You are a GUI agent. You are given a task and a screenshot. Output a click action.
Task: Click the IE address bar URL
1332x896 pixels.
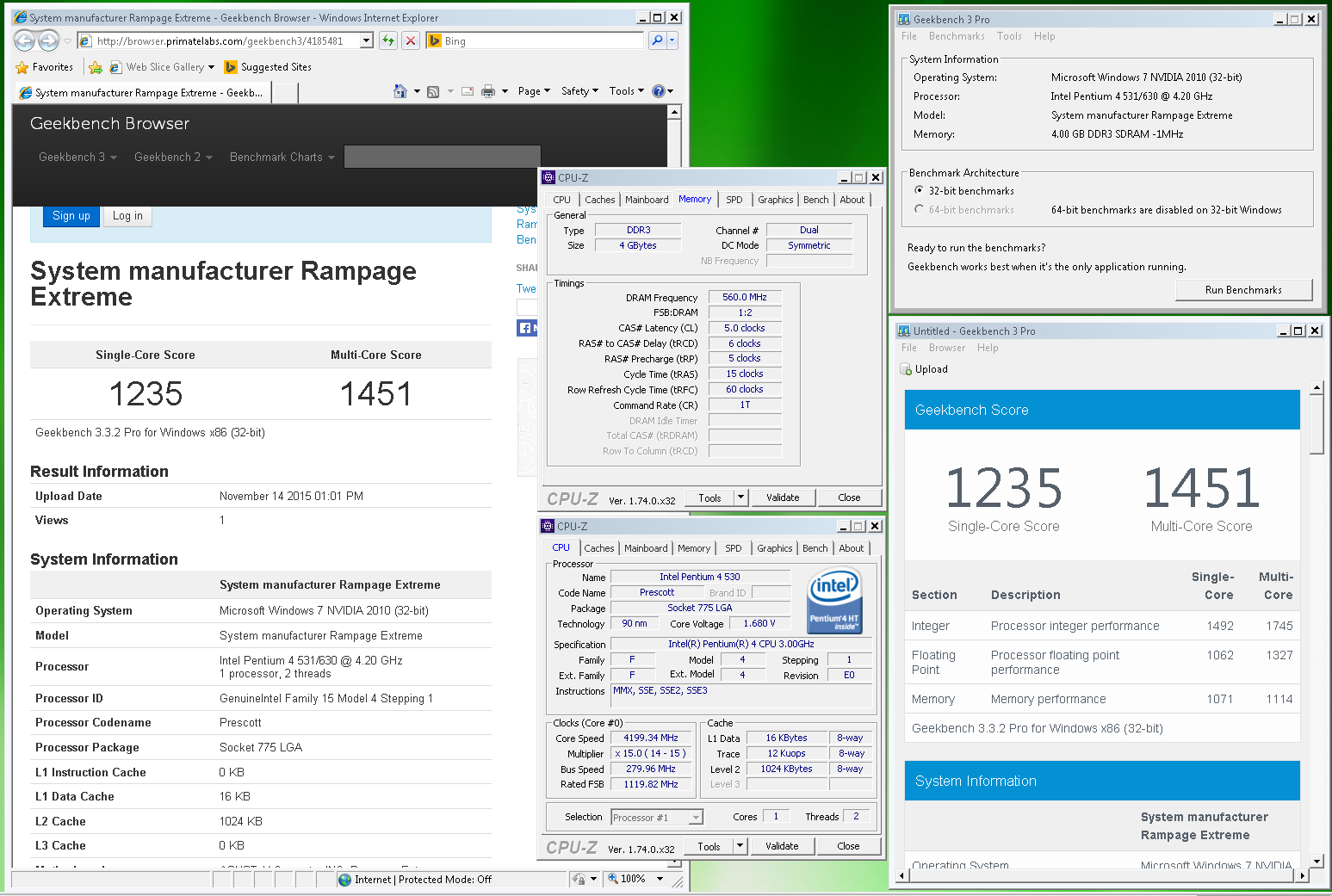pyautogui.click(x=220, y=40)
